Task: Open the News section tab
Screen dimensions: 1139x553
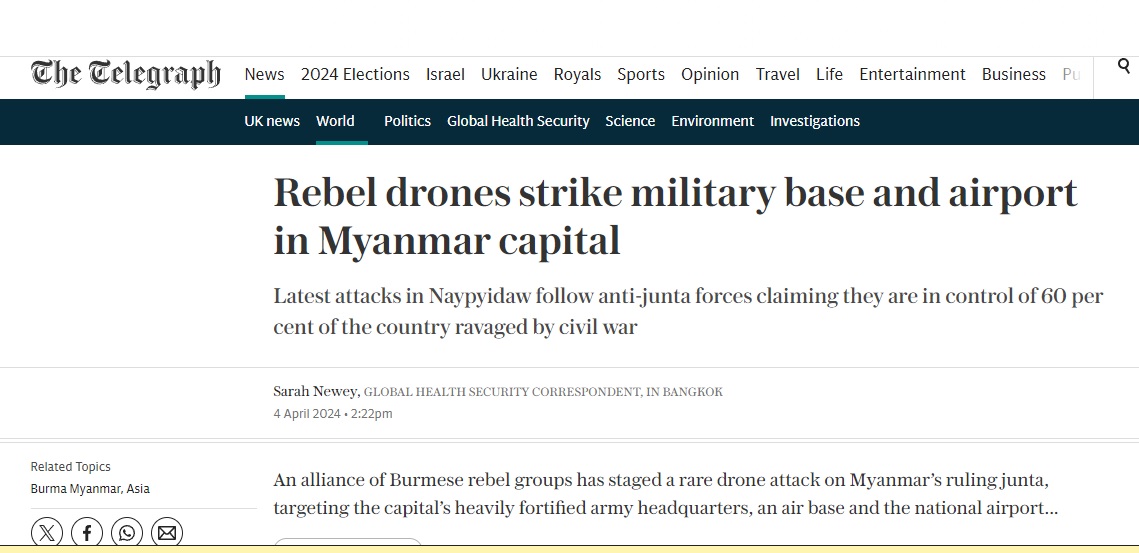Action: 264,74
